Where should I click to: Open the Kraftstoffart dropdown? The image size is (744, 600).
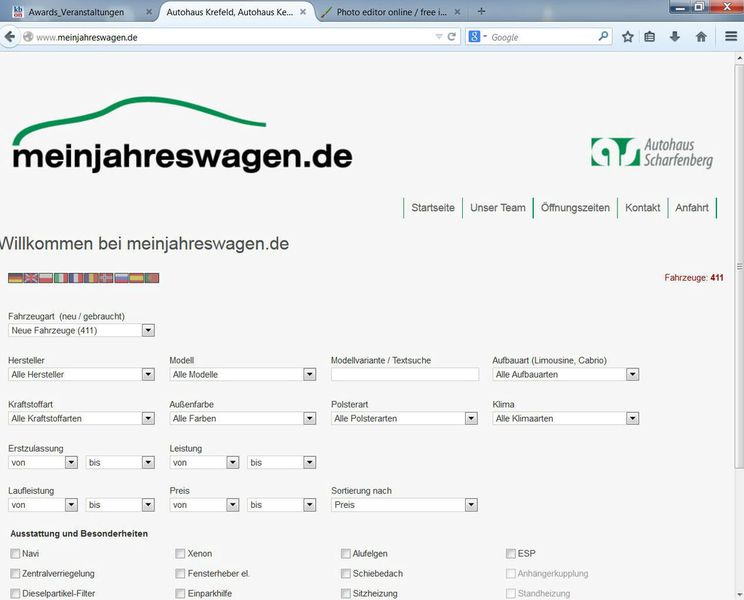(x=82, y=418)
